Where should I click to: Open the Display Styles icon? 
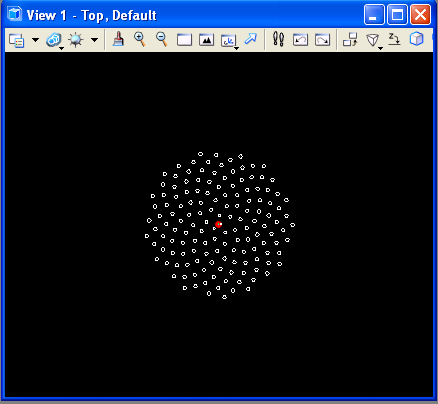[54, 40]
